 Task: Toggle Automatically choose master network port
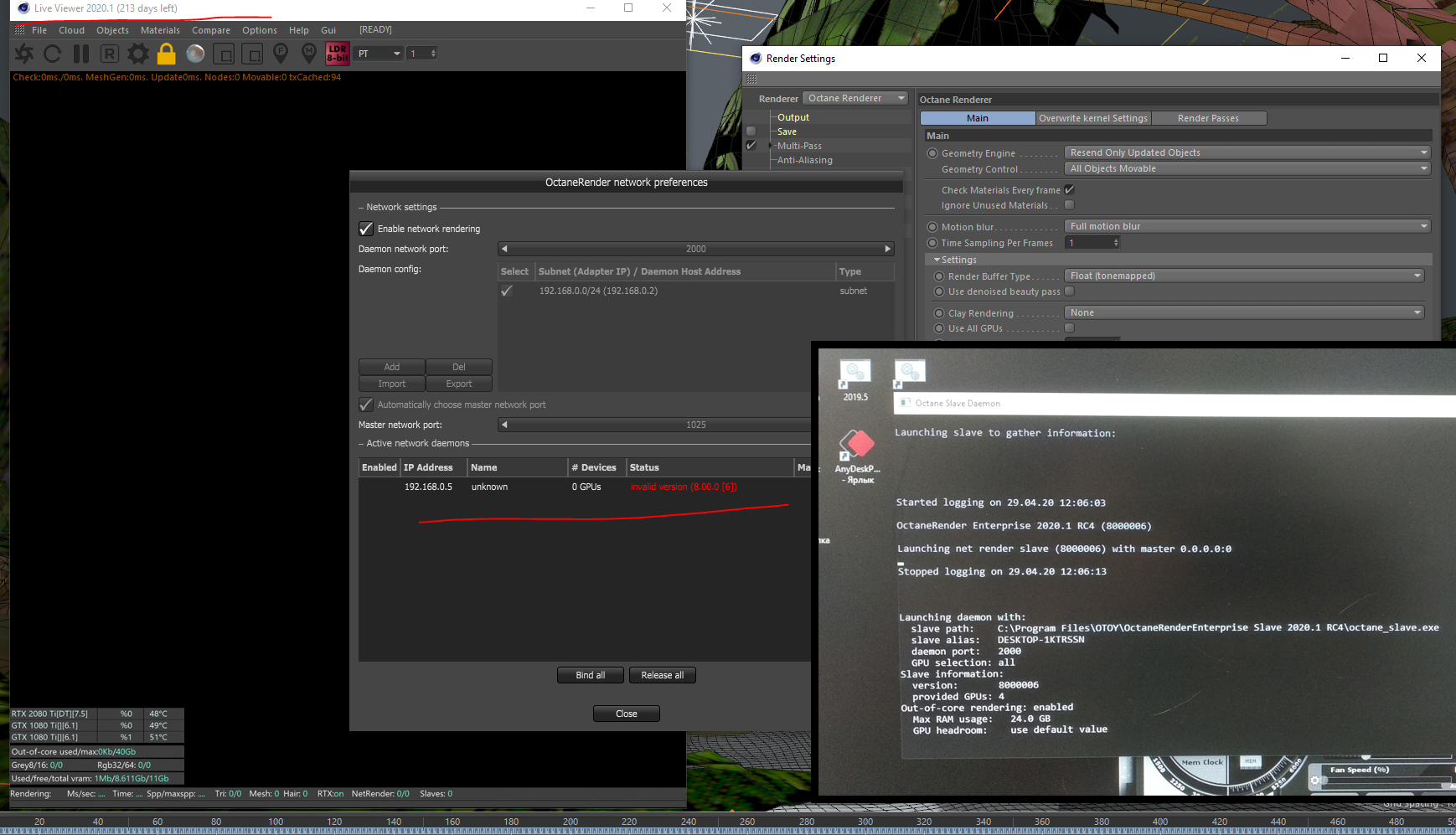pyautogui.click(x=366, y=405)
